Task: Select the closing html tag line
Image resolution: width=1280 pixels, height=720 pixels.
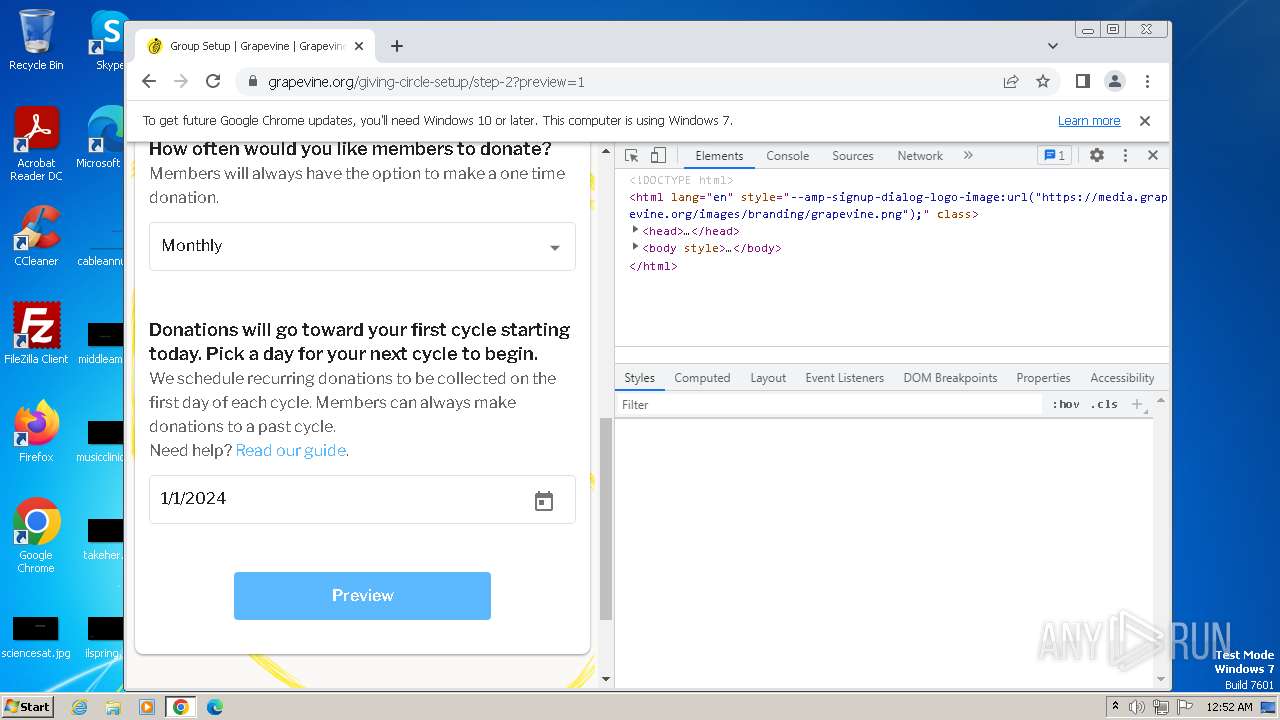Action: tap(653, 266)
